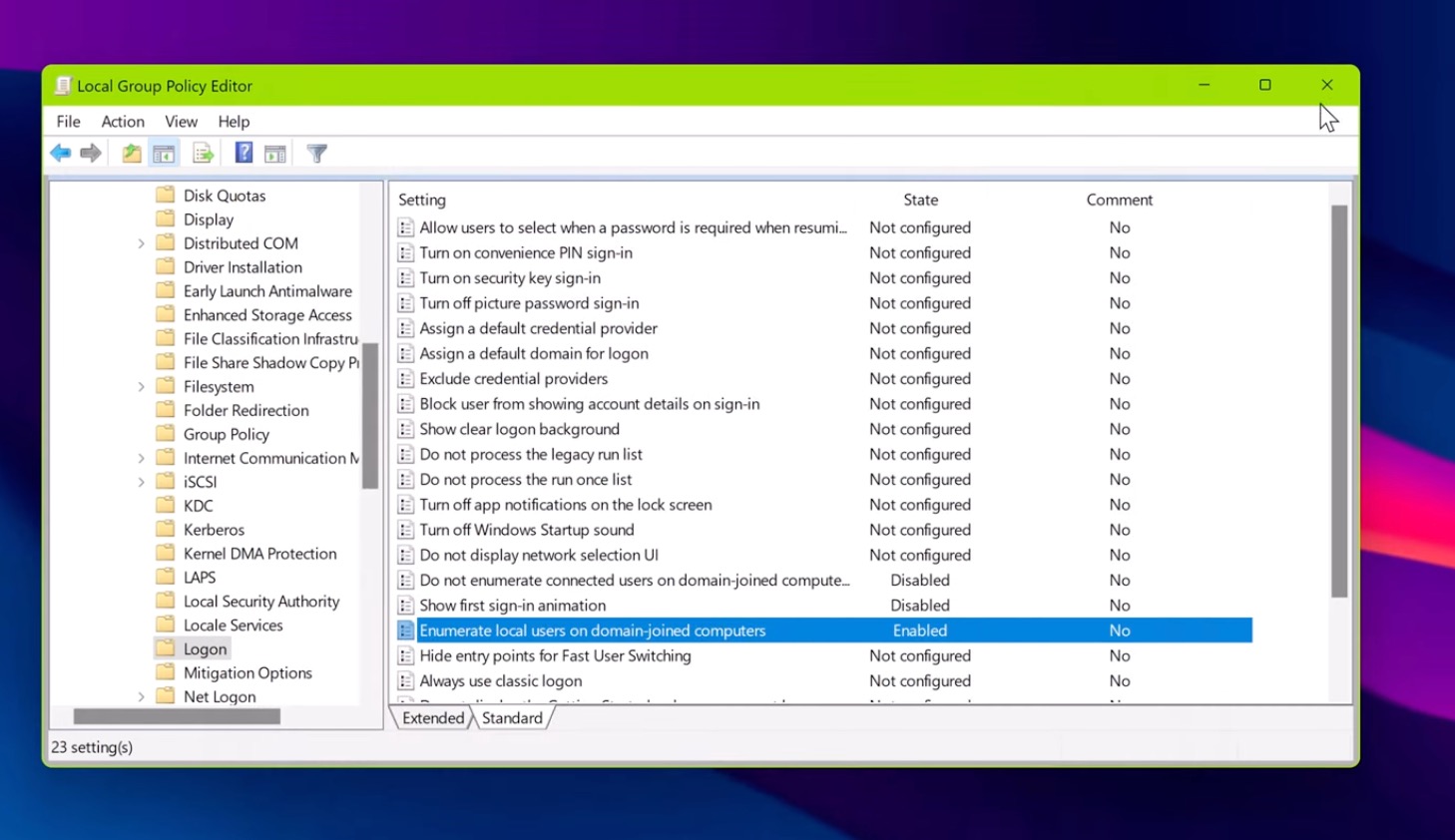
Task: Select the disabled 'Show first sign-in animation' setting
Action: pos(513,605)
